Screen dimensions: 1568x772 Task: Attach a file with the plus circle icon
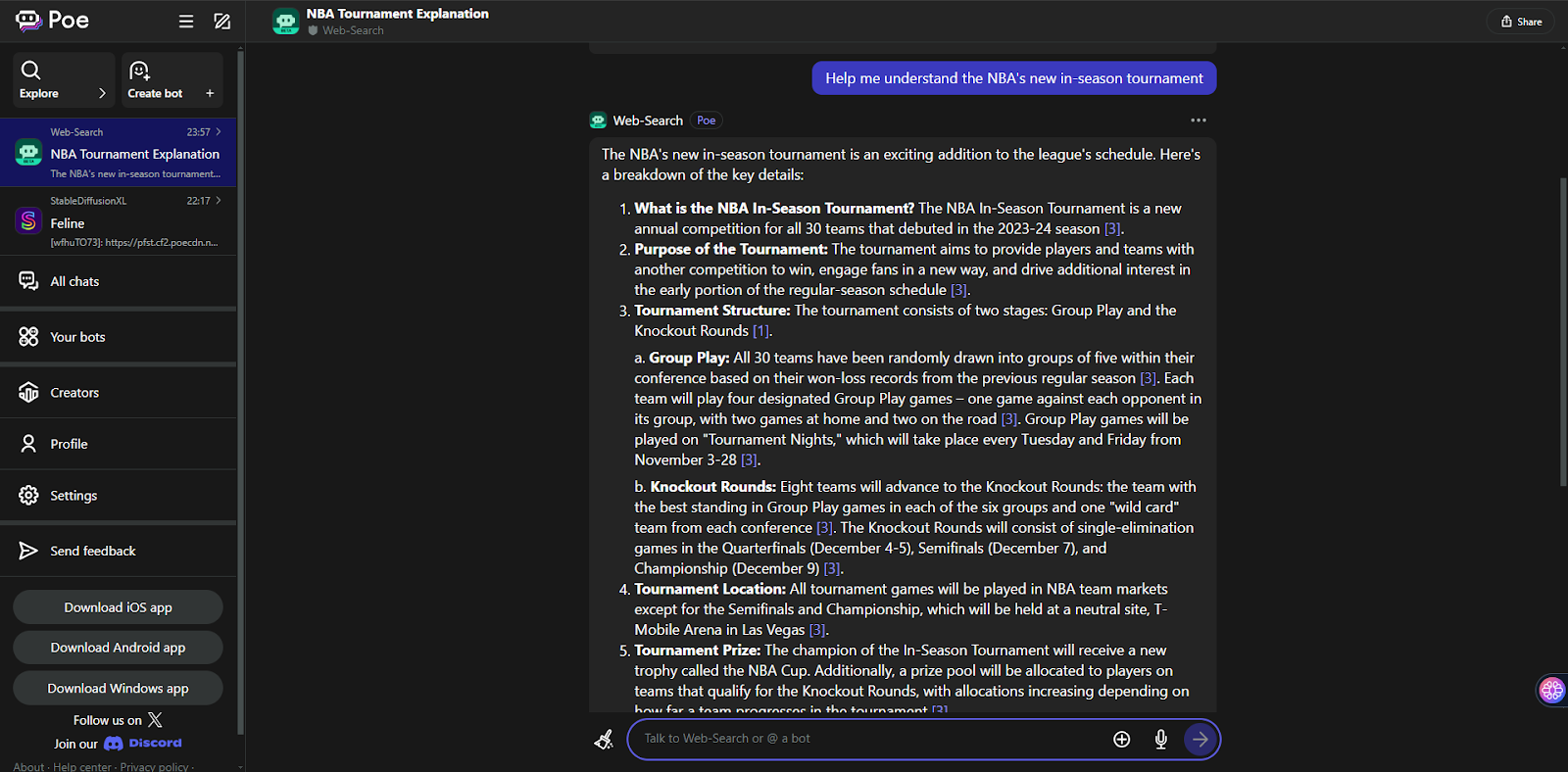(x=1122, y=740)
